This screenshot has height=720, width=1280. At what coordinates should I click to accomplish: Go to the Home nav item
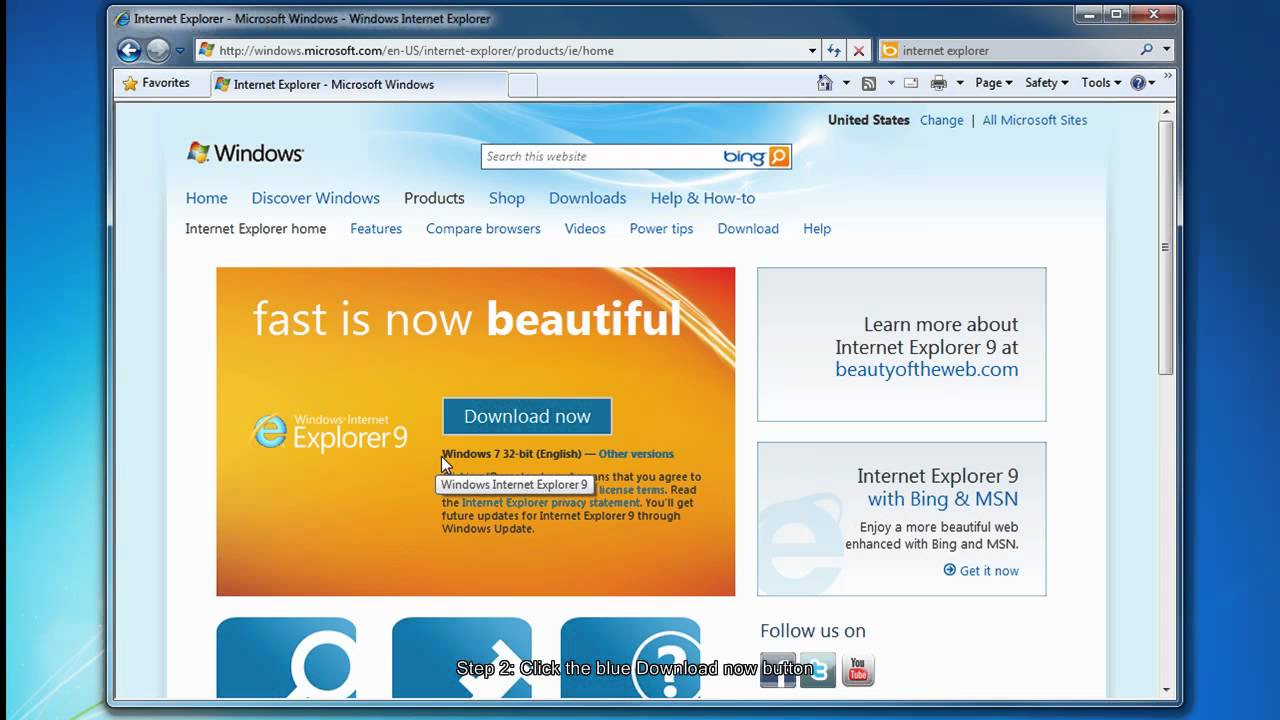pos(206,198)
